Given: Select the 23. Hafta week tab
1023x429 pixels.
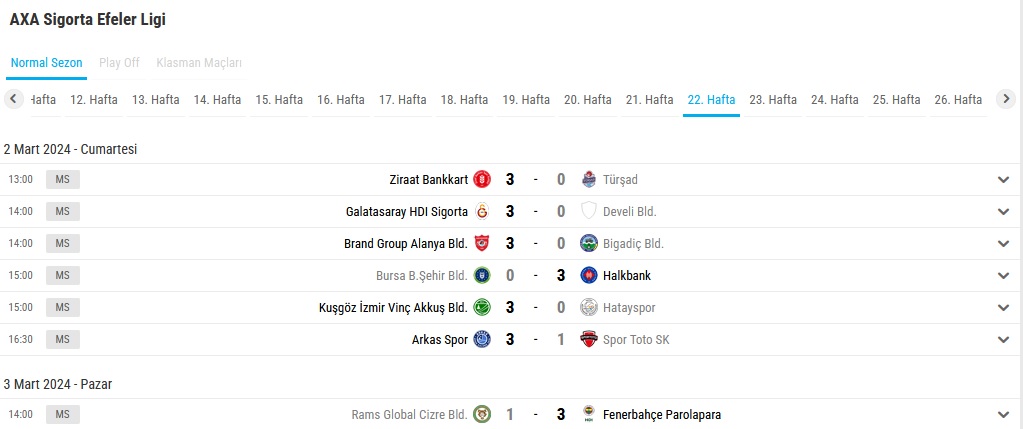Looking at the screenshot, I should click(773, 100).
